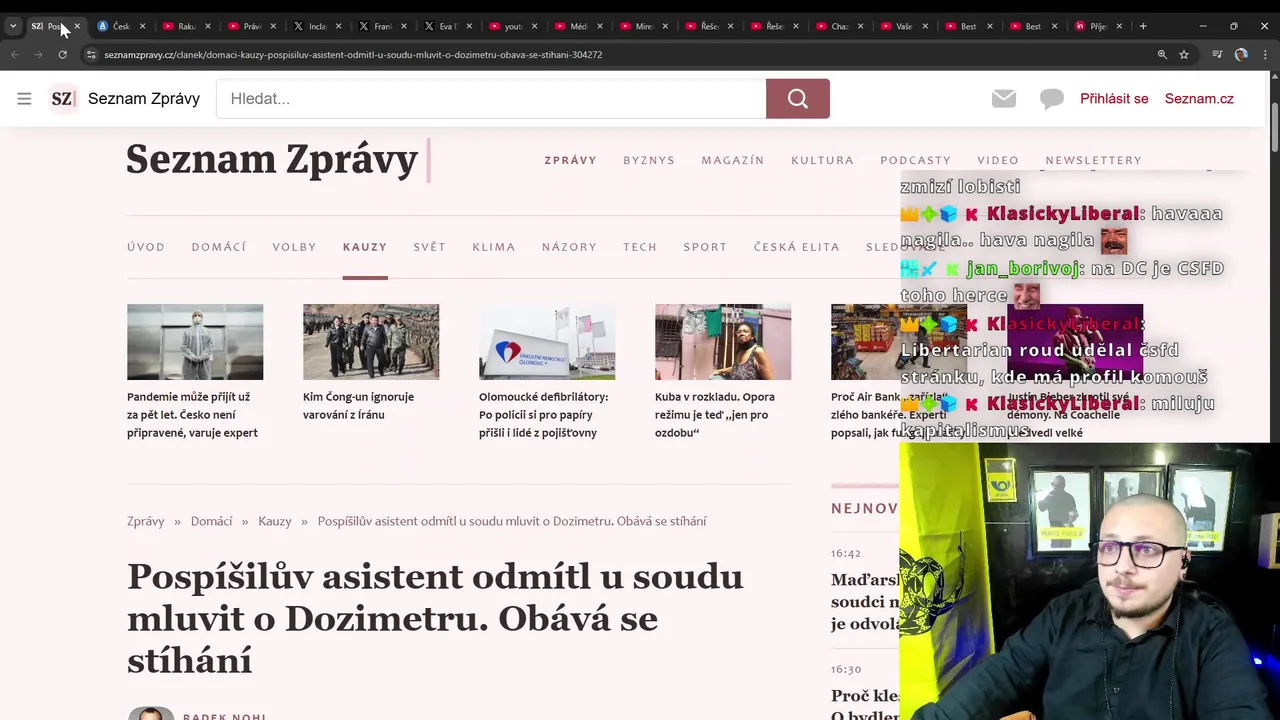Open the BYZNYS section in top menu
The height and width of the screenshot is (720, 1280).
[x=649, y=160]
